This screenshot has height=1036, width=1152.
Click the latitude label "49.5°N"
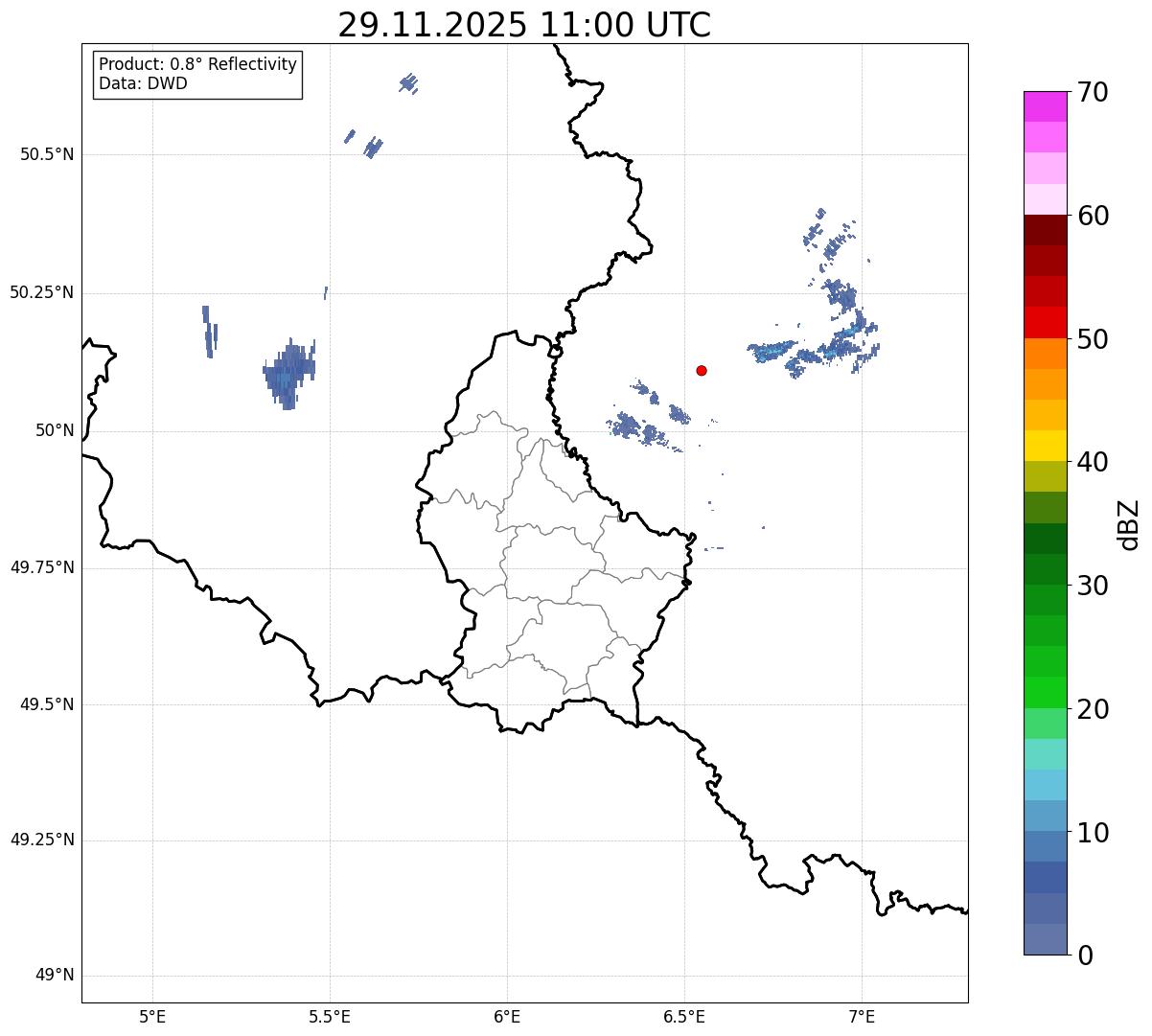(47, 704)
